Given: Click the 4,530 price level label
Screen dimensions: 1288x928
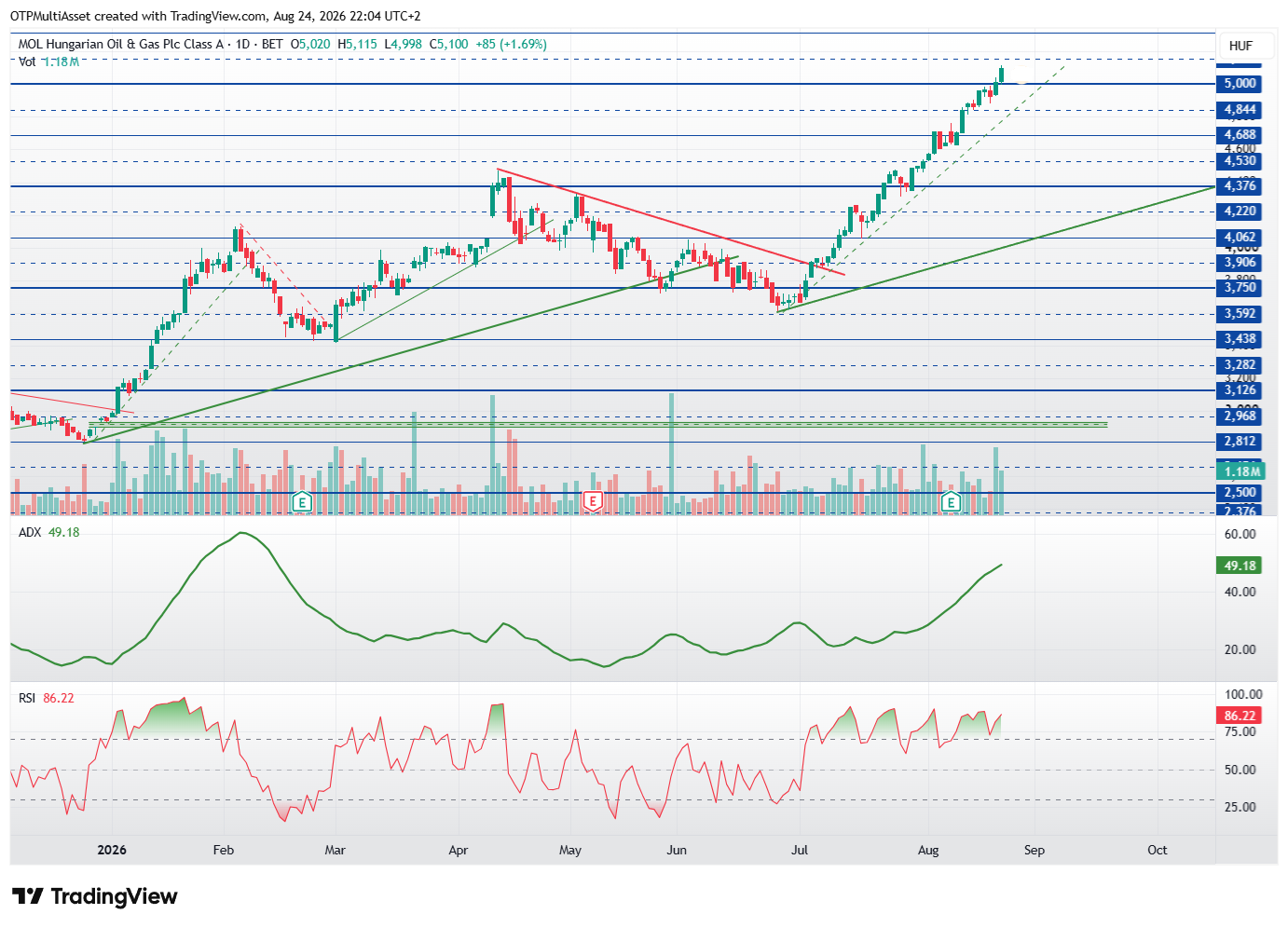Looking at the screenshot, I should (1240, 161).
